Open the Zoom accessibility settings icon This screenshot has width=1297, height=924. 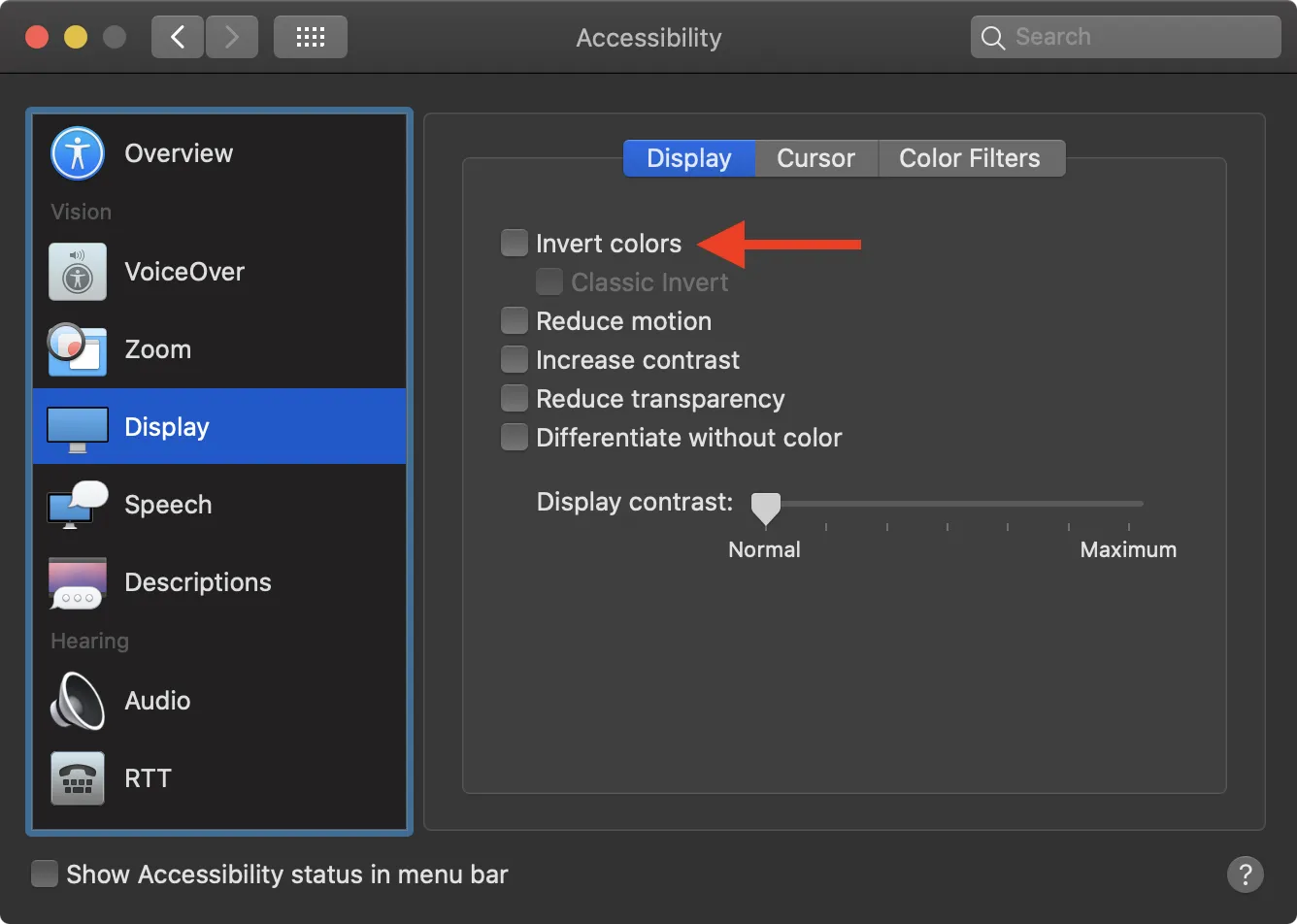coord(77,349)
